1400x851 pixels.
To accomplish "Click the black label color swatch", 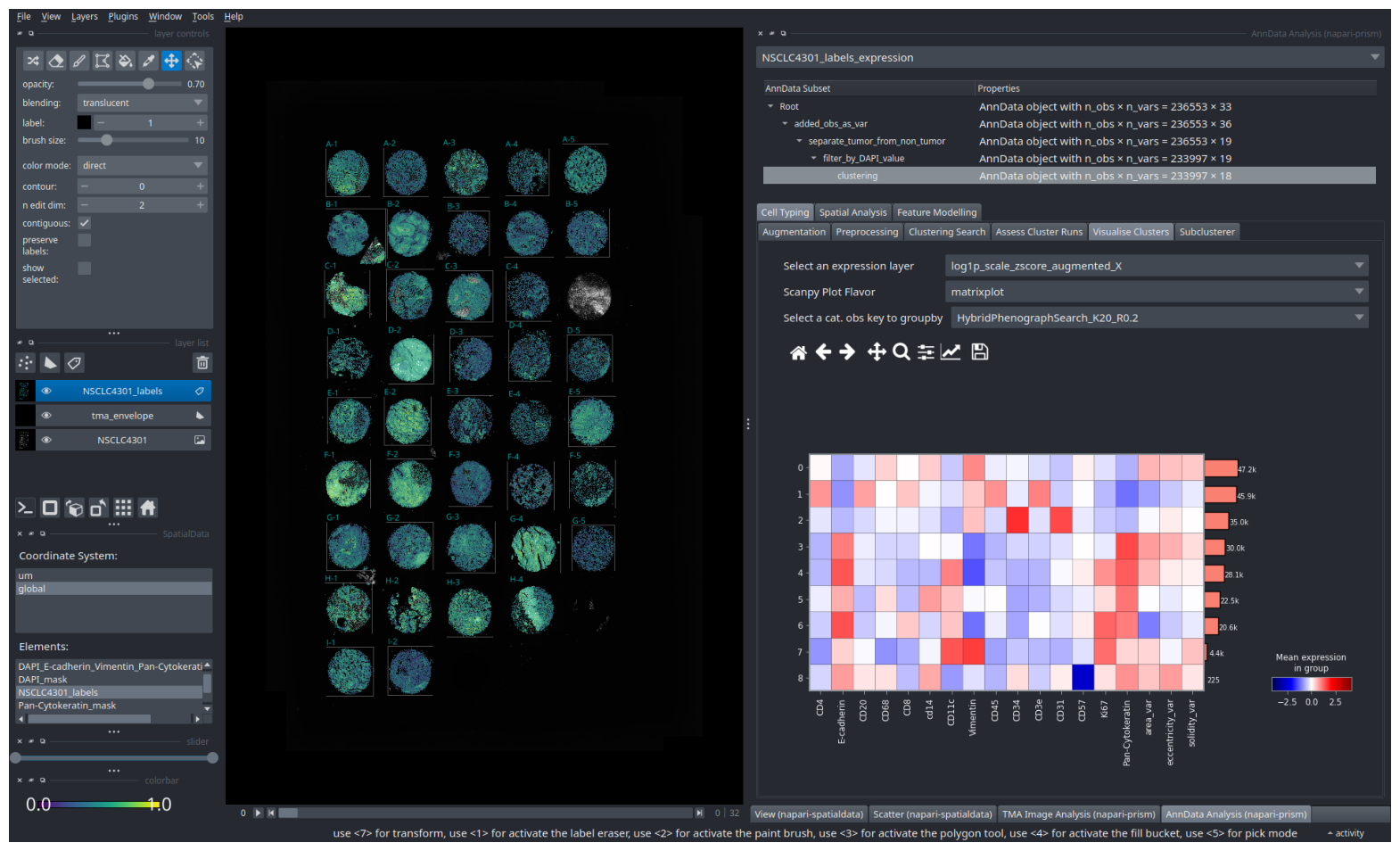I will click(84, 122).
